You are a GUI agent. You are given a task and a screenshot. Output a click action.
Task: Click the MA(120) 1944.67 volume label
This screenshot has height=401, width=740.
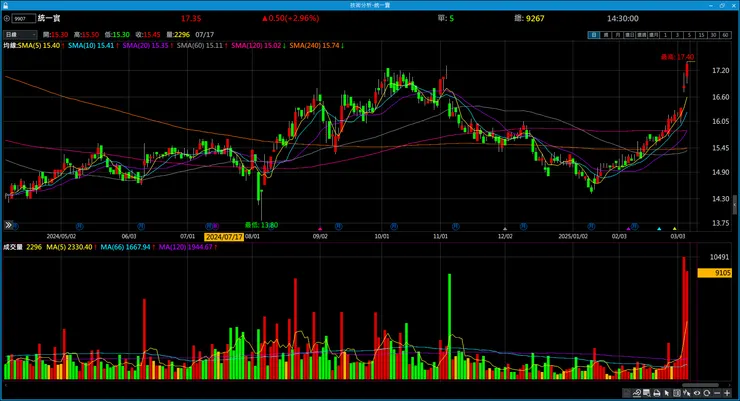coord(185,247)
